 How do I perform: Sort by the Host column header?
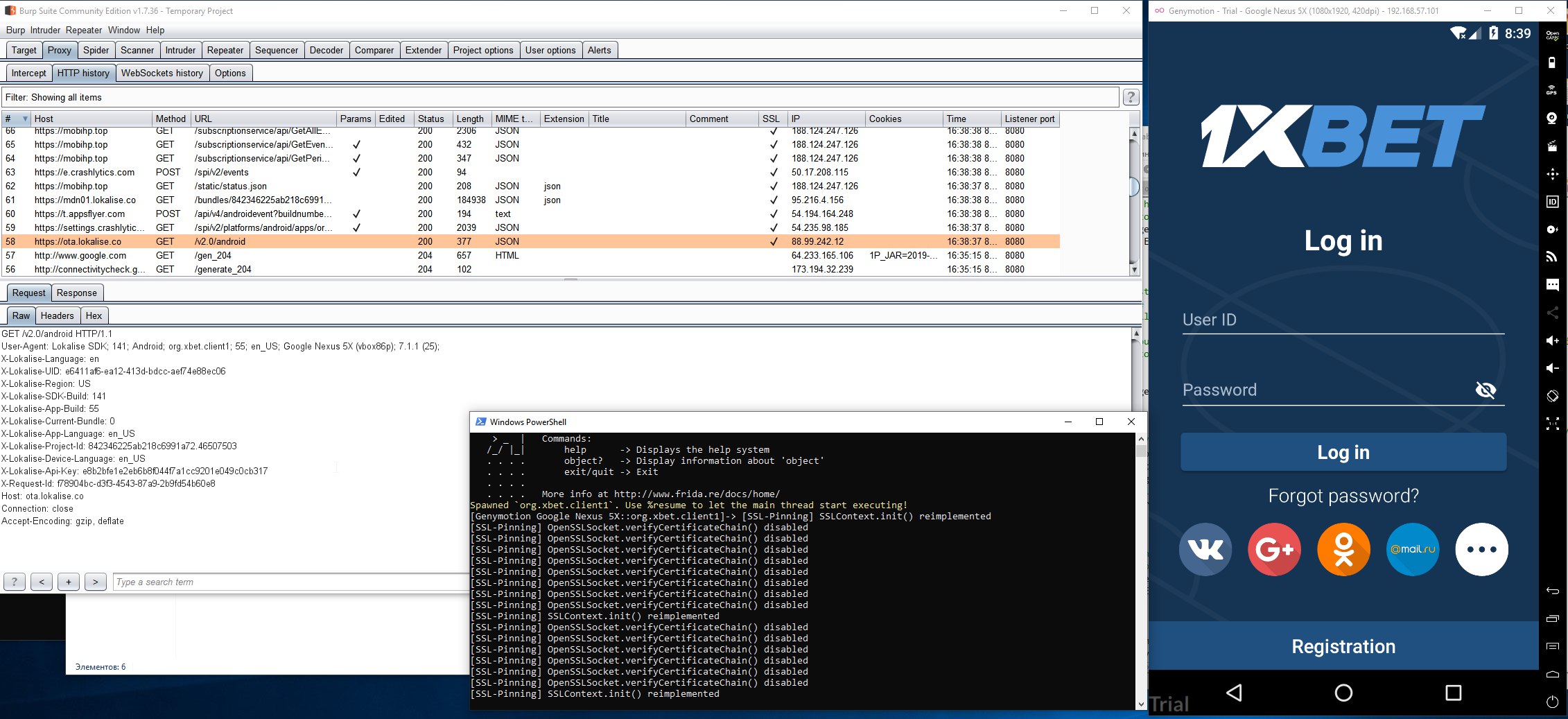tap(92, 119)
